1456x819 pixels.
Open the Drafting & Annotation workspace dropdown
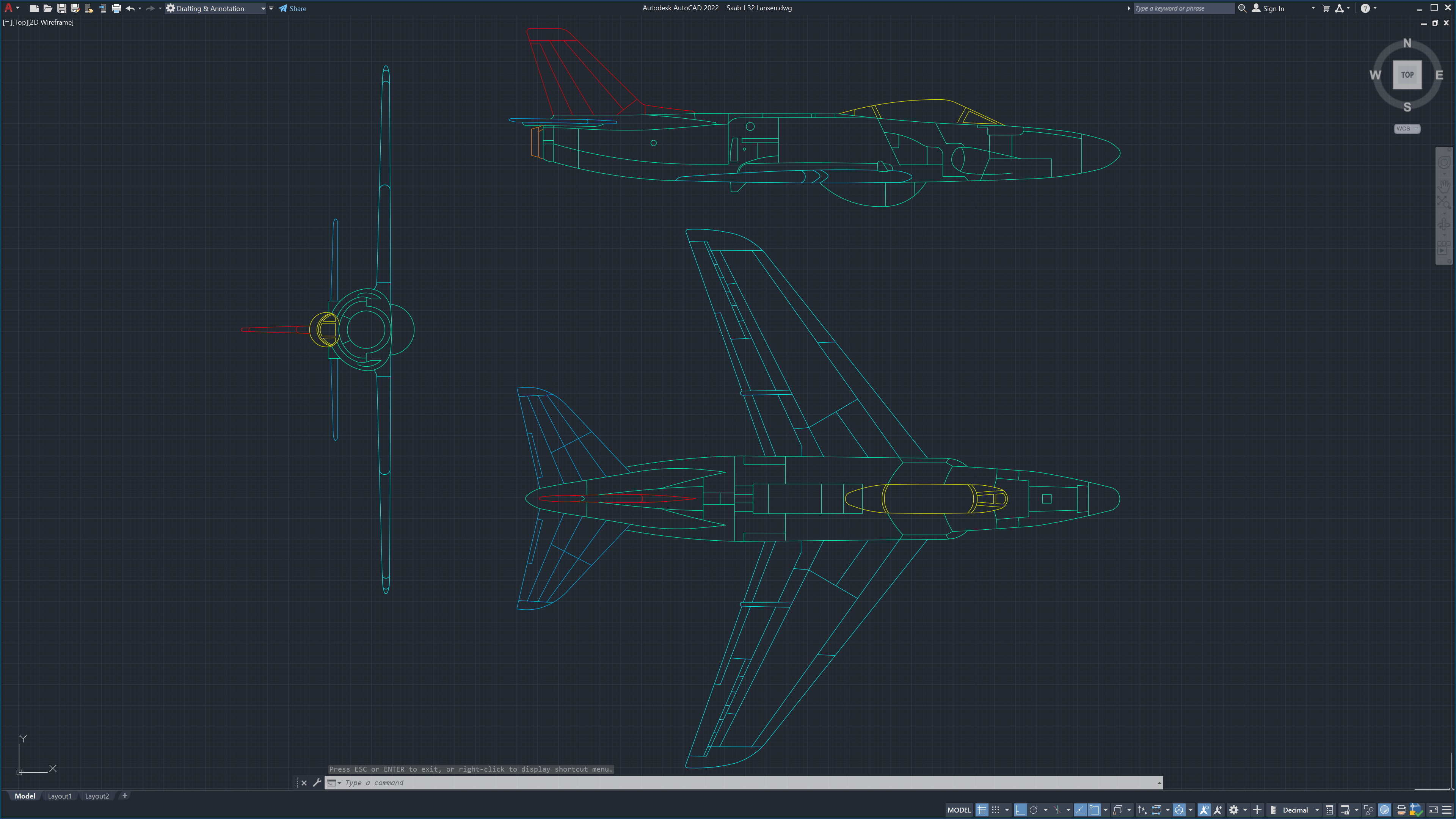[216, 8]
